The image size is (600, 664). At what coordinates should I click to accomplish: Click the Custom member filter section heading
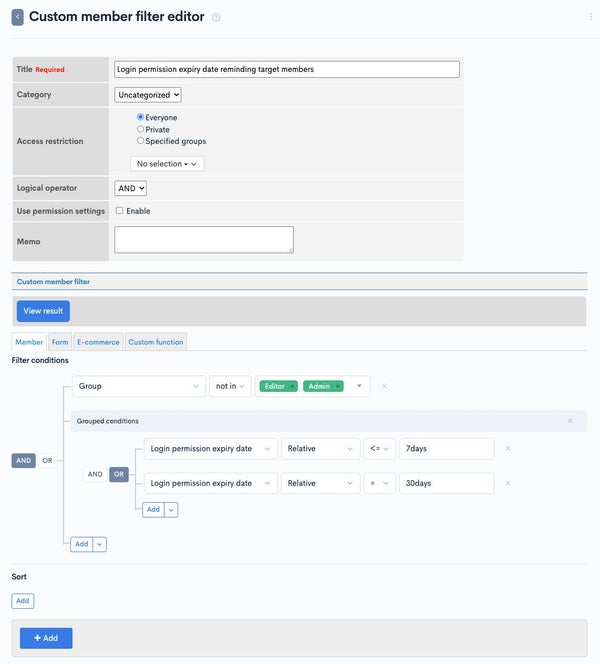[53, 282]
